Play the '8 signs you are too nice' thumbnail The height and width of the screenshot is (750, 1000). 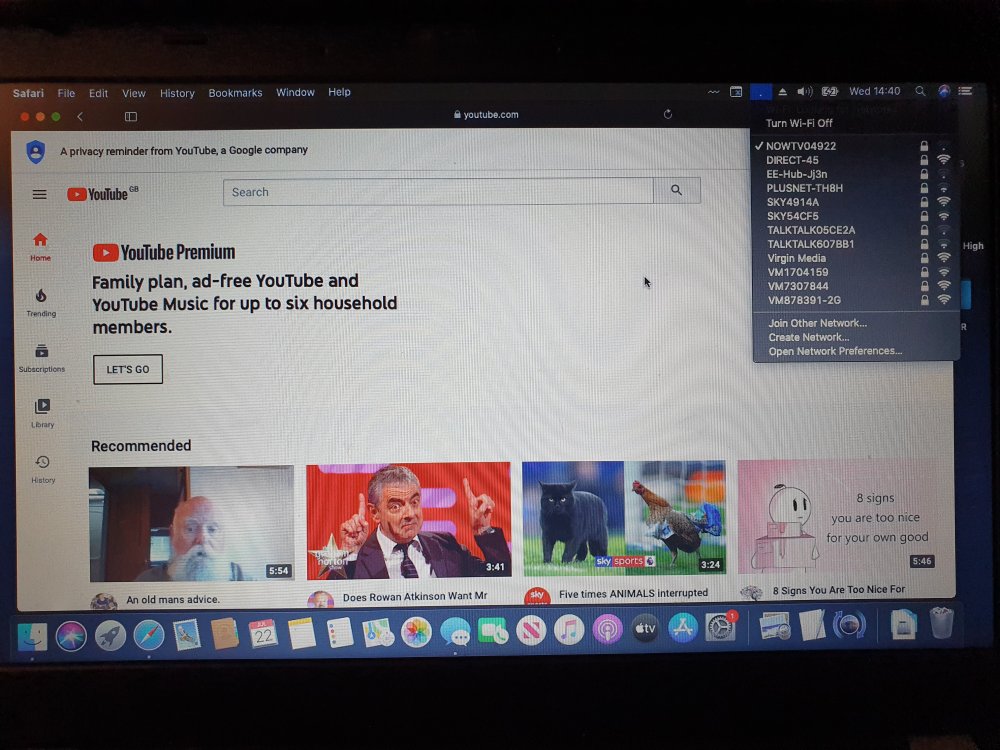click(842, 515)
